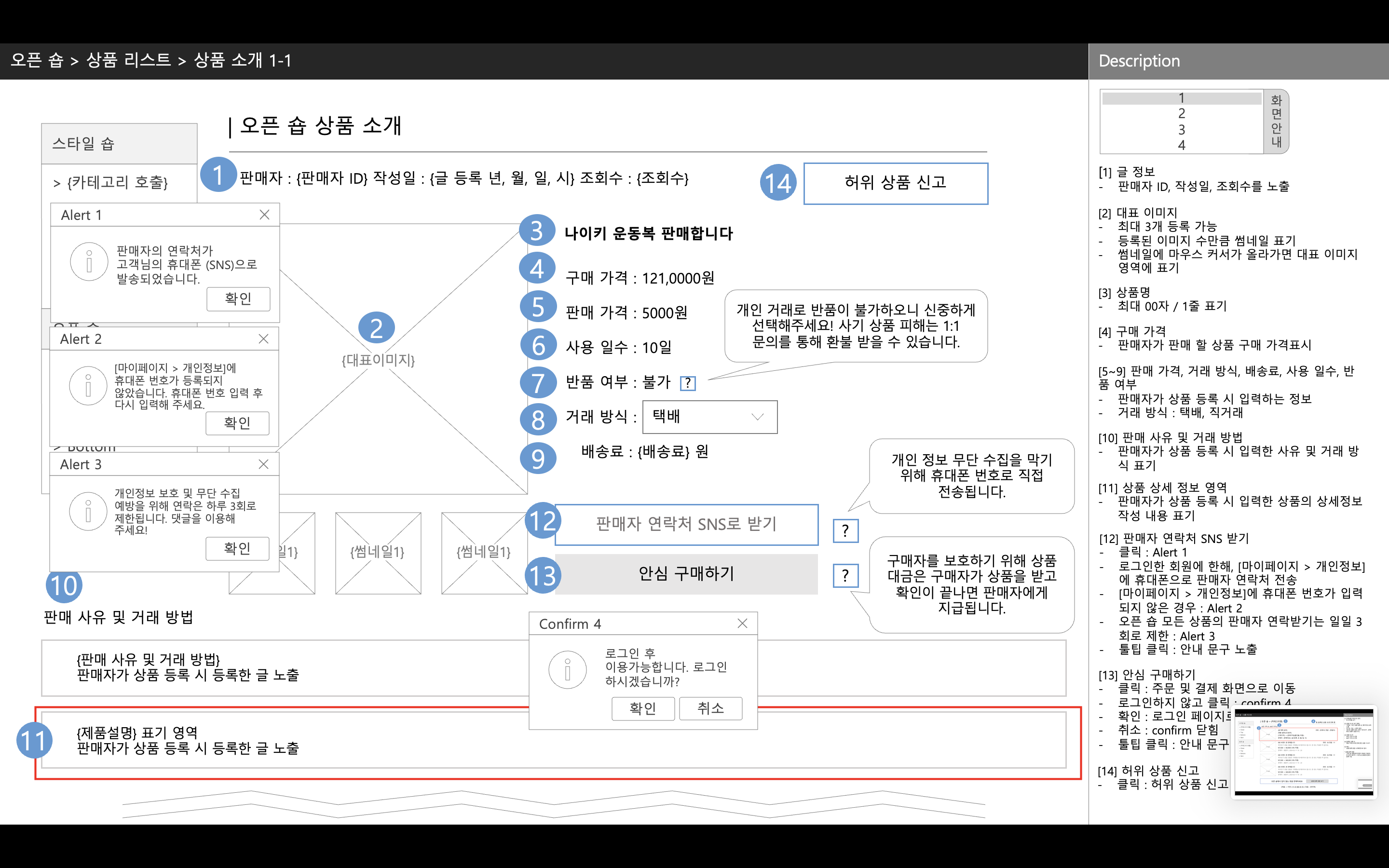The image size is (1389, 868).
Task: Click the 화면 안내 vertical tab
Action: point(1276,121)
